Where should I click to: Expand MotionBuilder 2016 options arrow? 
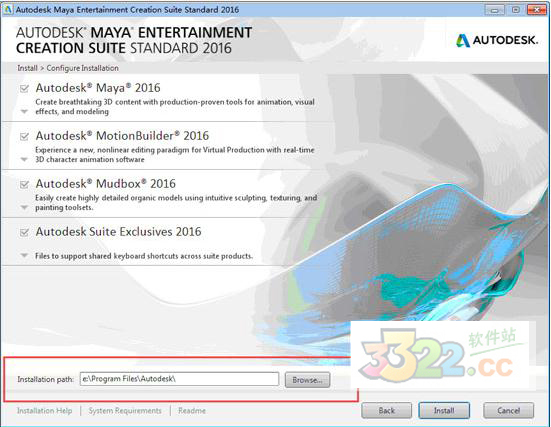[24, 160]
